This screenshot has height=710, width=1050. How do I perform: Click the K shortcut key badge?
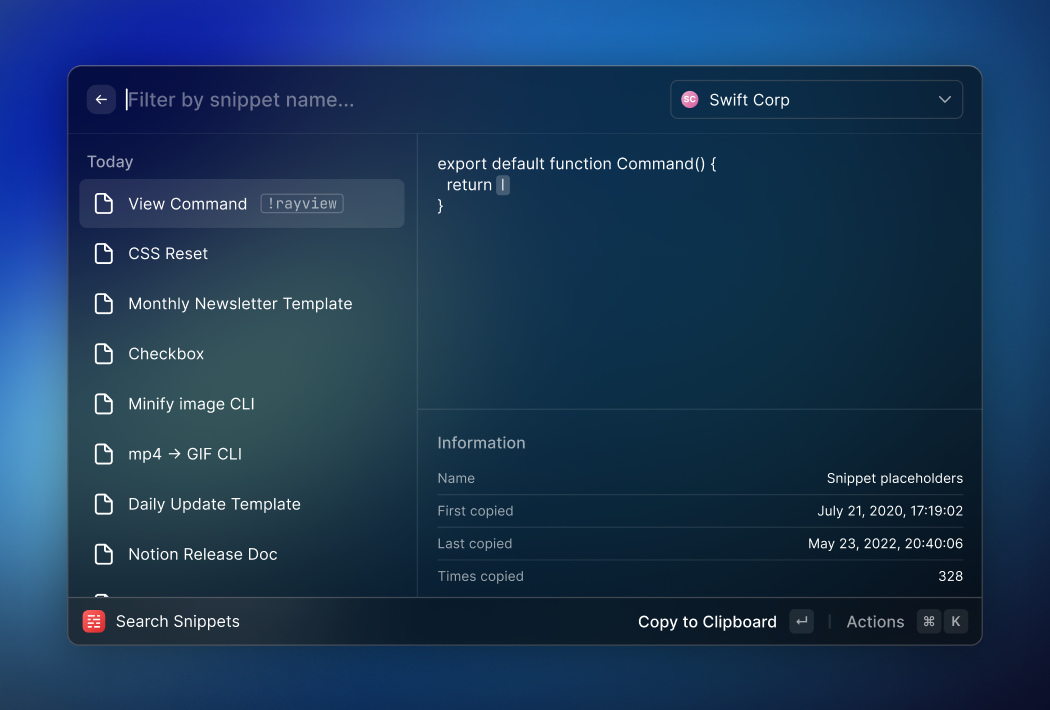coord(956,621)
